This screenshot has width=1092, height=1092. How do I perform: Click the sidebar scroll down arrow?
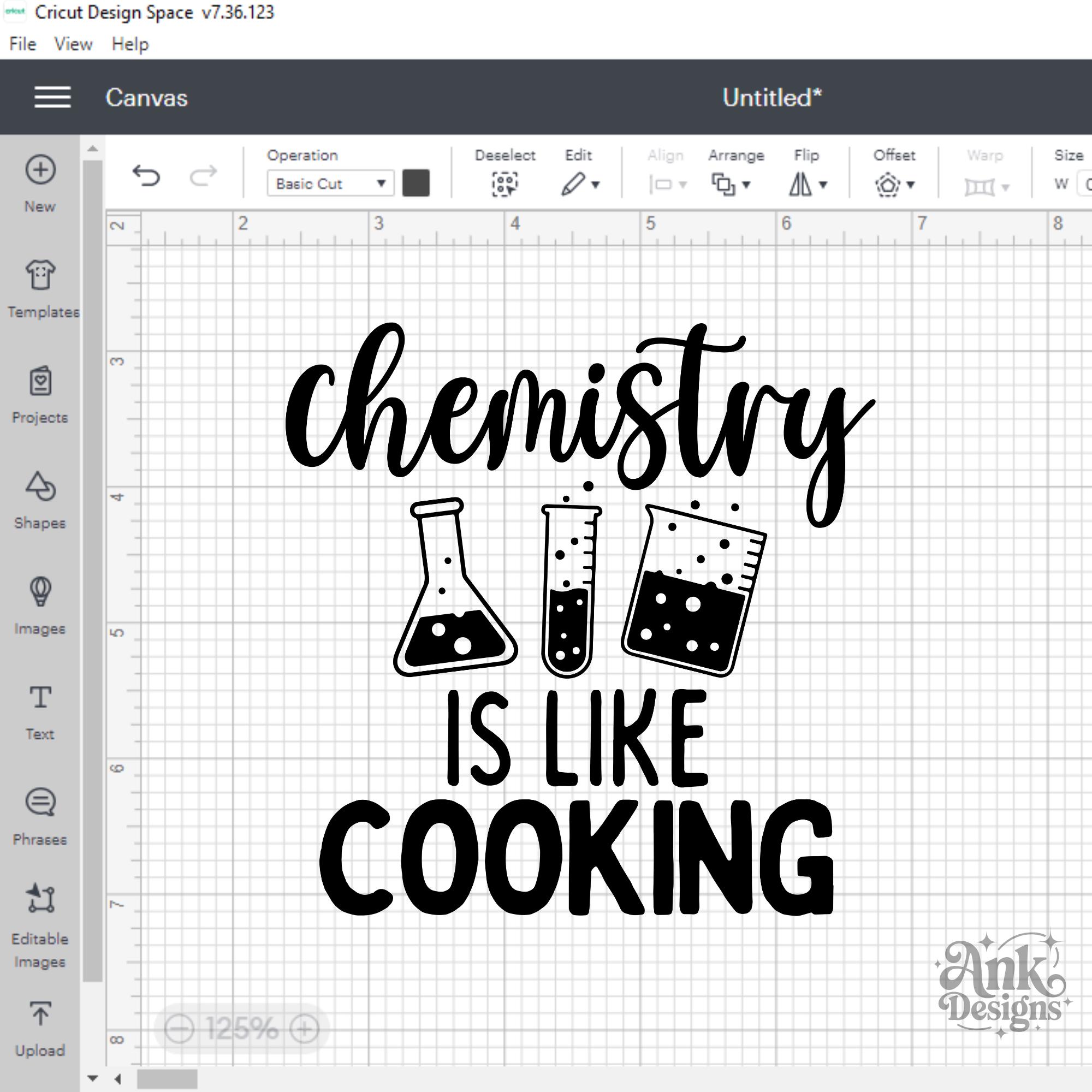(93, 1078)
